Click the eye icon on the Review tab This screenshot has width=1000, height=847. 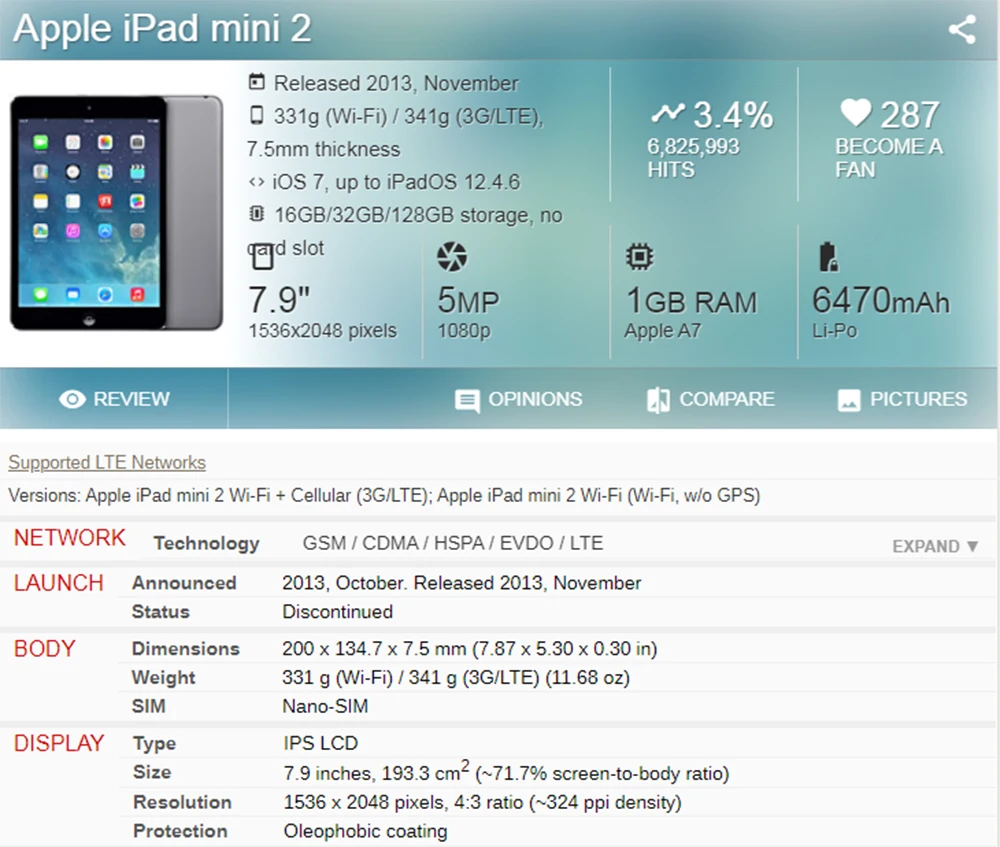click(72, 399)
